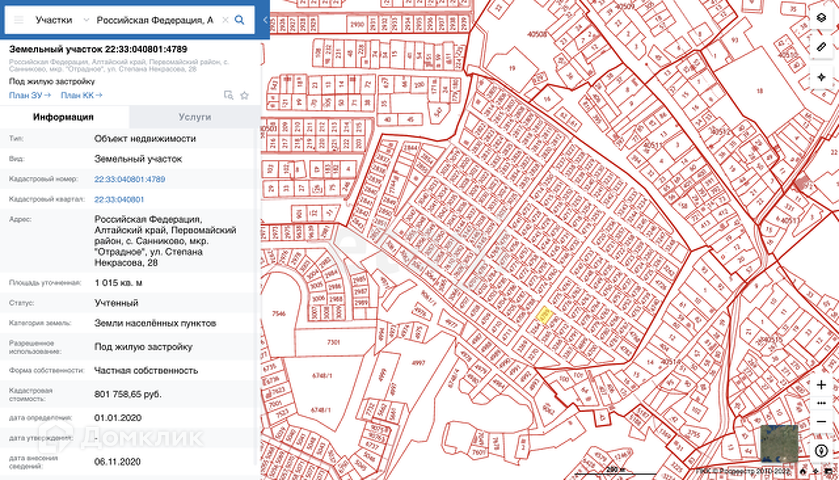The height and width of the screenshot is (480, 839).
Task: Open the map layers panel
Action: (x=821, y=18)
